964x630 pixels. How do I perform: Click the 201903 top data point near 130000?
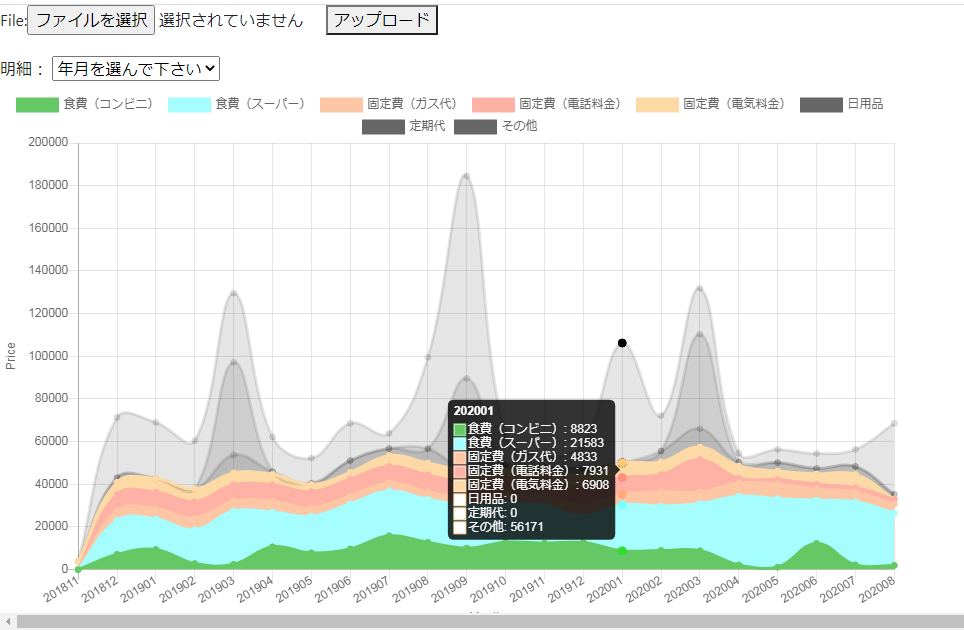[x=234, y=293]
